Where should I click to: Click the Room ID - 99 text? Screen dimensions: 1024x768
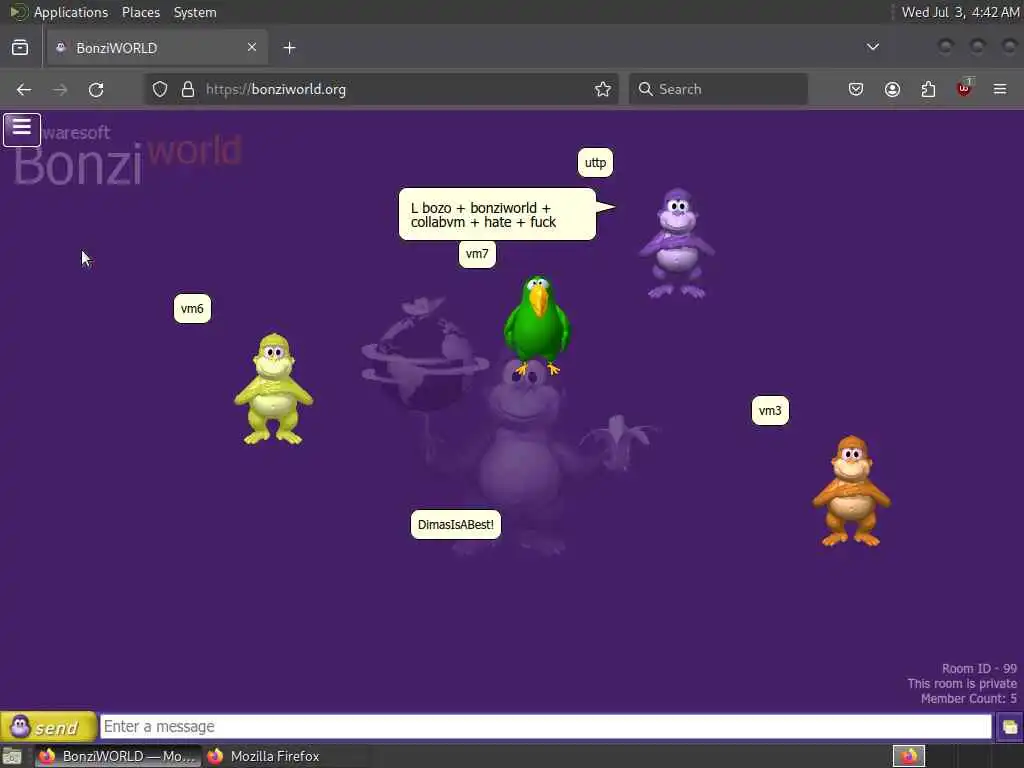coord(979,669)
